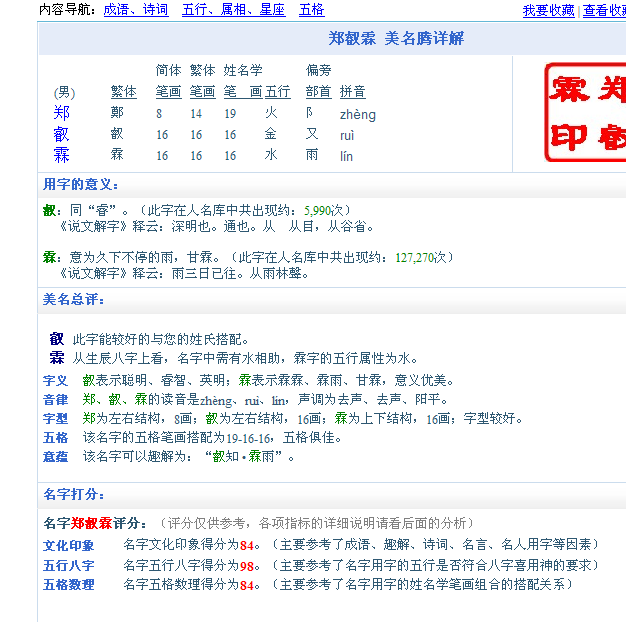Click the 音律 label in 美名总评
Viewport: 626px width, 622px height.
pyautogui.click(x=55, y=400)
